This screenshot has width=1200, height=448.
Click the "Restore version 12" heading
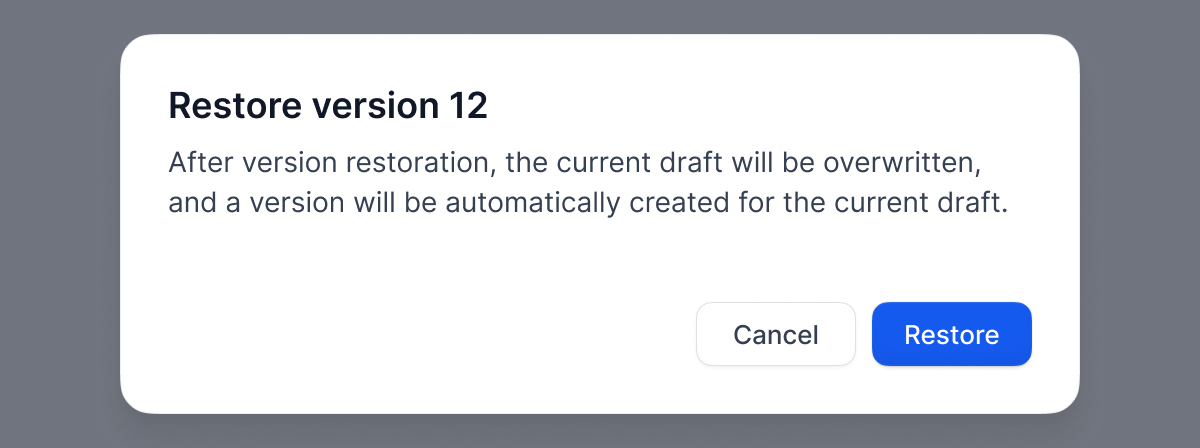click(x=328, y=106)
